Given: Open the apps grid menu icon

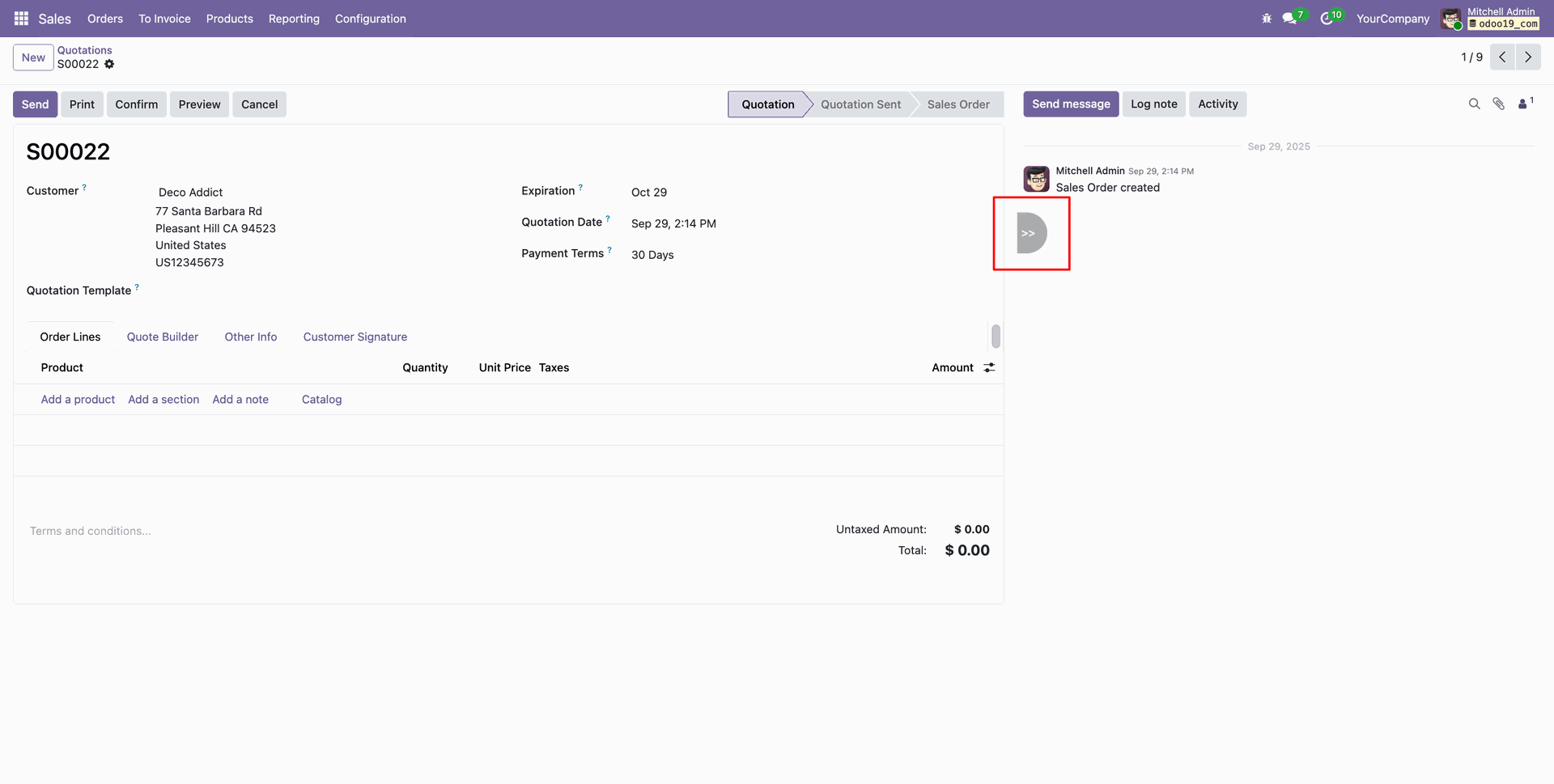Looking at the screenshot, I should [x=21, y=19].
